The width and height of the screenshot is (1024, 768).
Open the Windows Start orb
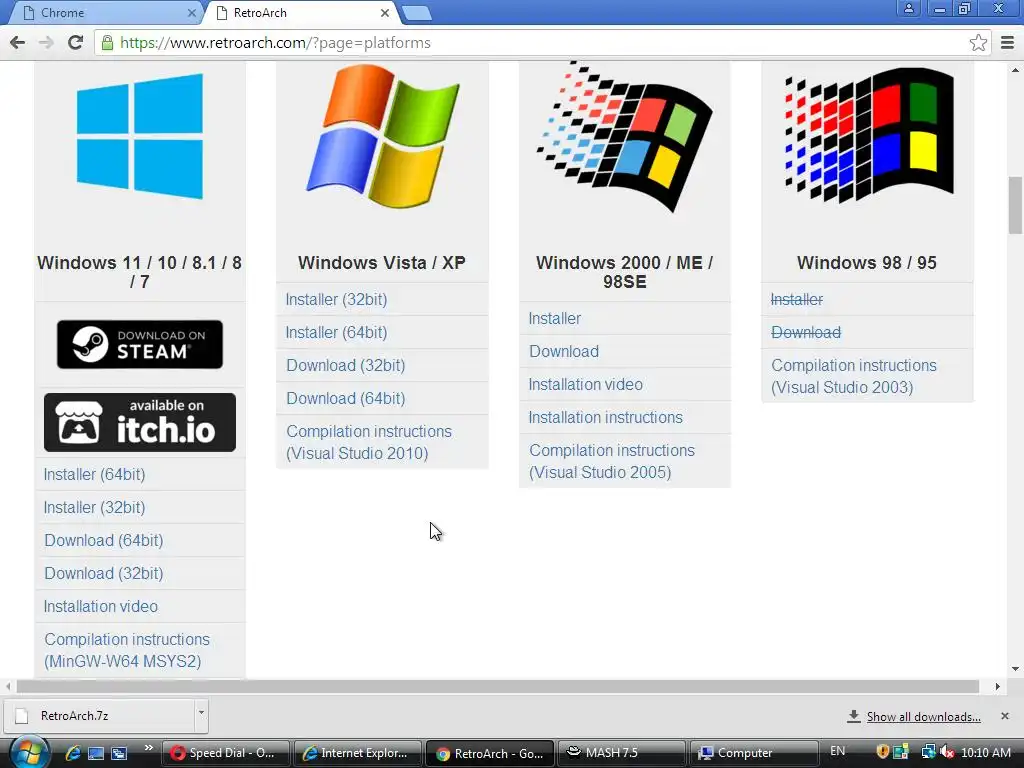click(29, 753)
